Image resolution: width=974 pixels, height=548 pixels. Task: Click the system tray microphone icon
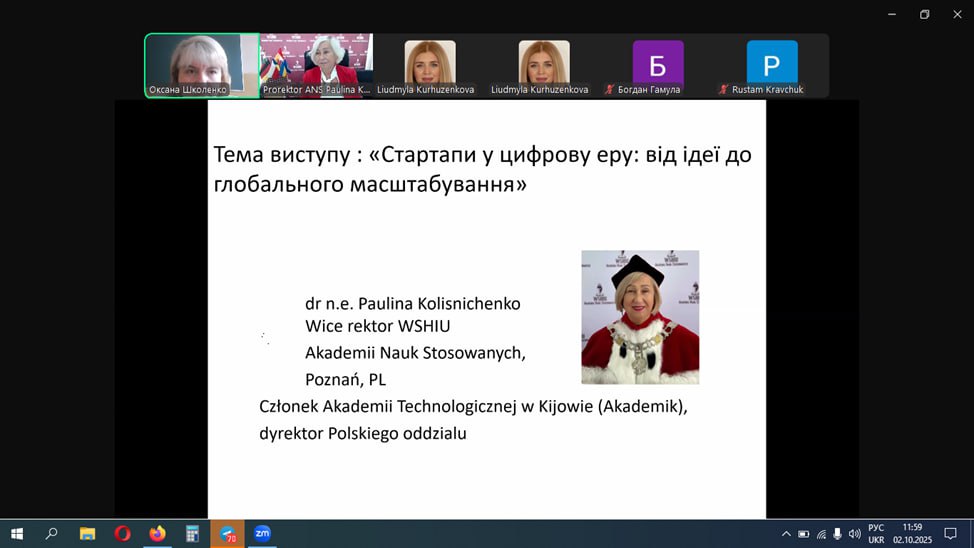click(x=837, y=533)
